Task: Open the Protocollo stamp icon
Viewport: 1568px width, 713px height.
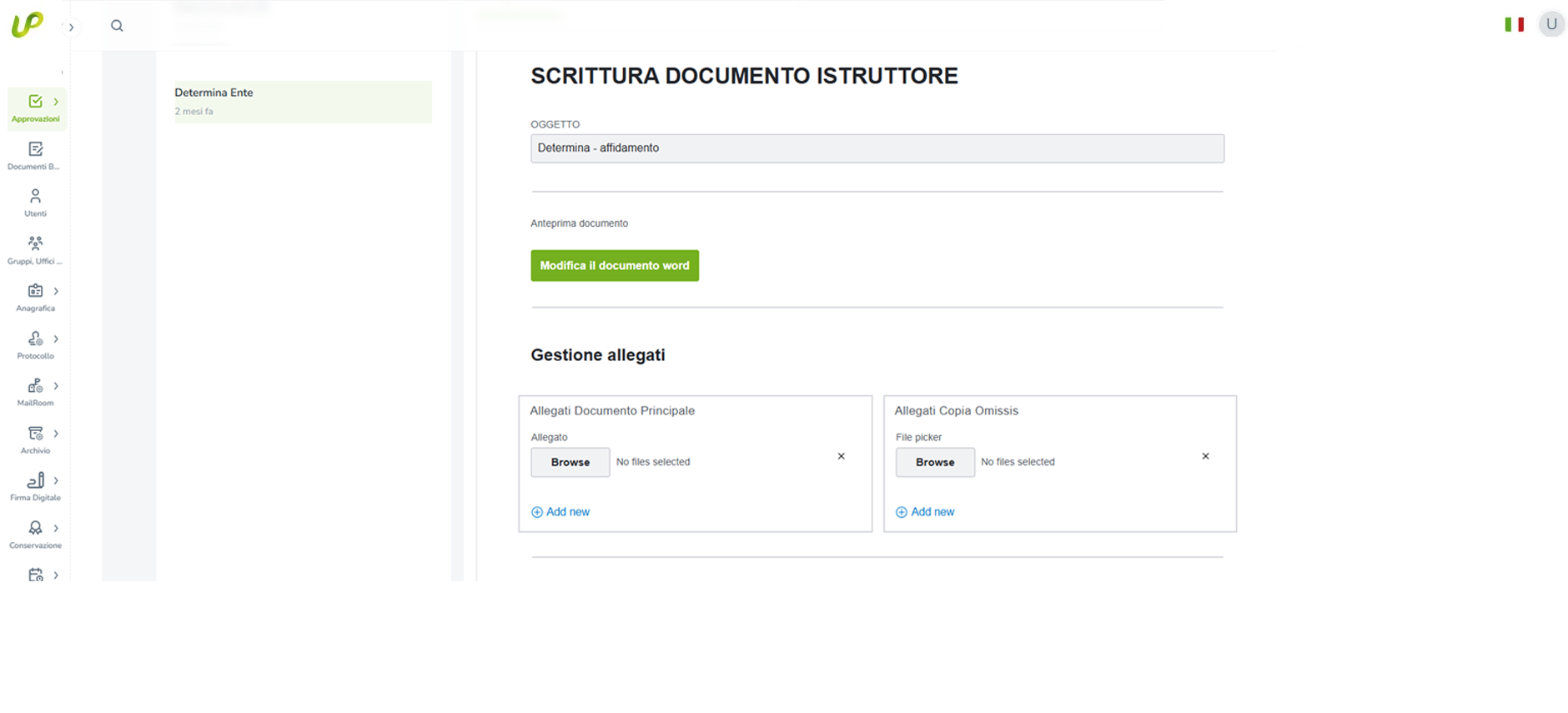Action: pyautogui.click(x=35, y=339)
